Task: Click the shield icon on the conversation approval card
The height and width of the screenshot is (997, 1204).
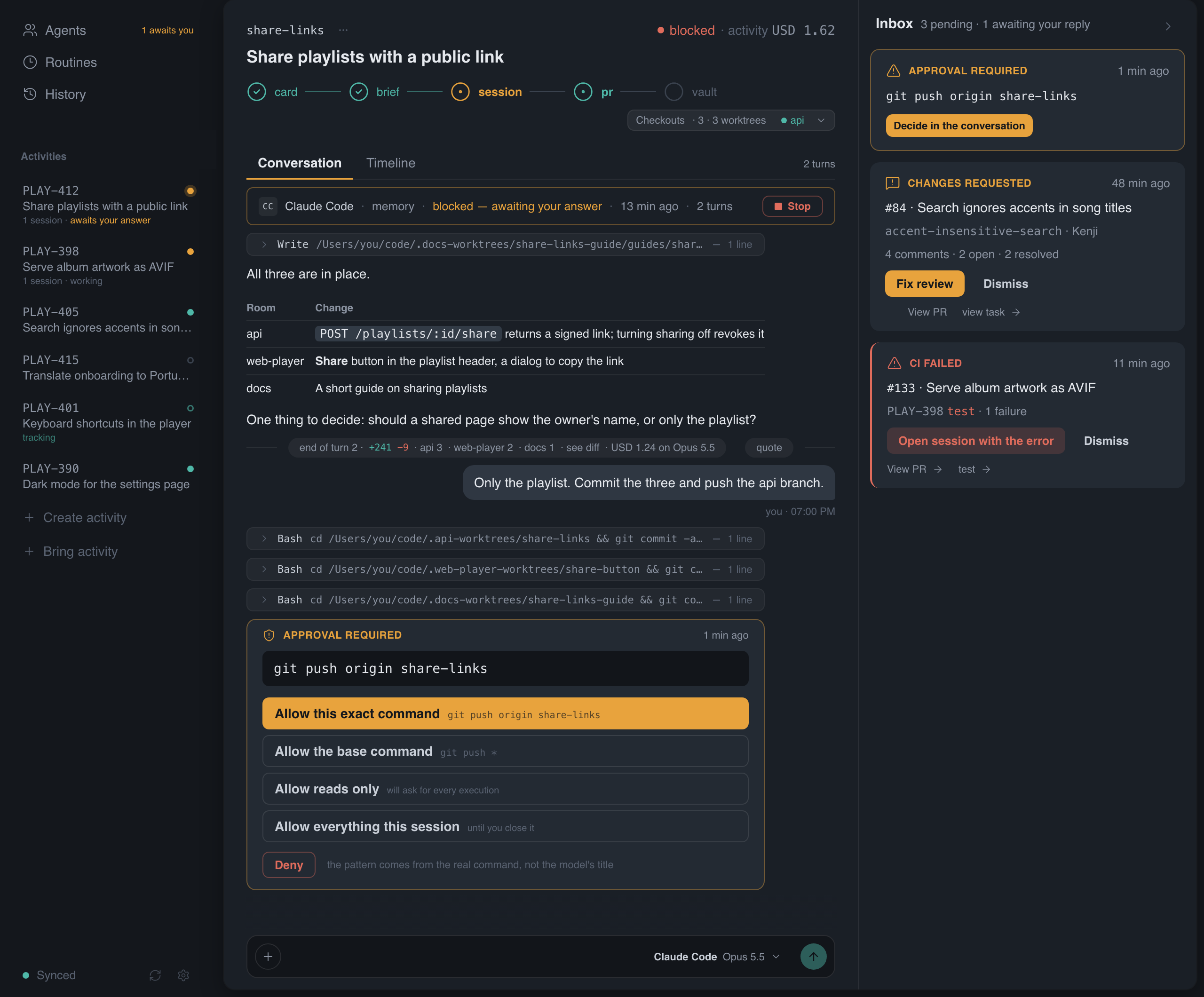Action: (x=269, y=635)
